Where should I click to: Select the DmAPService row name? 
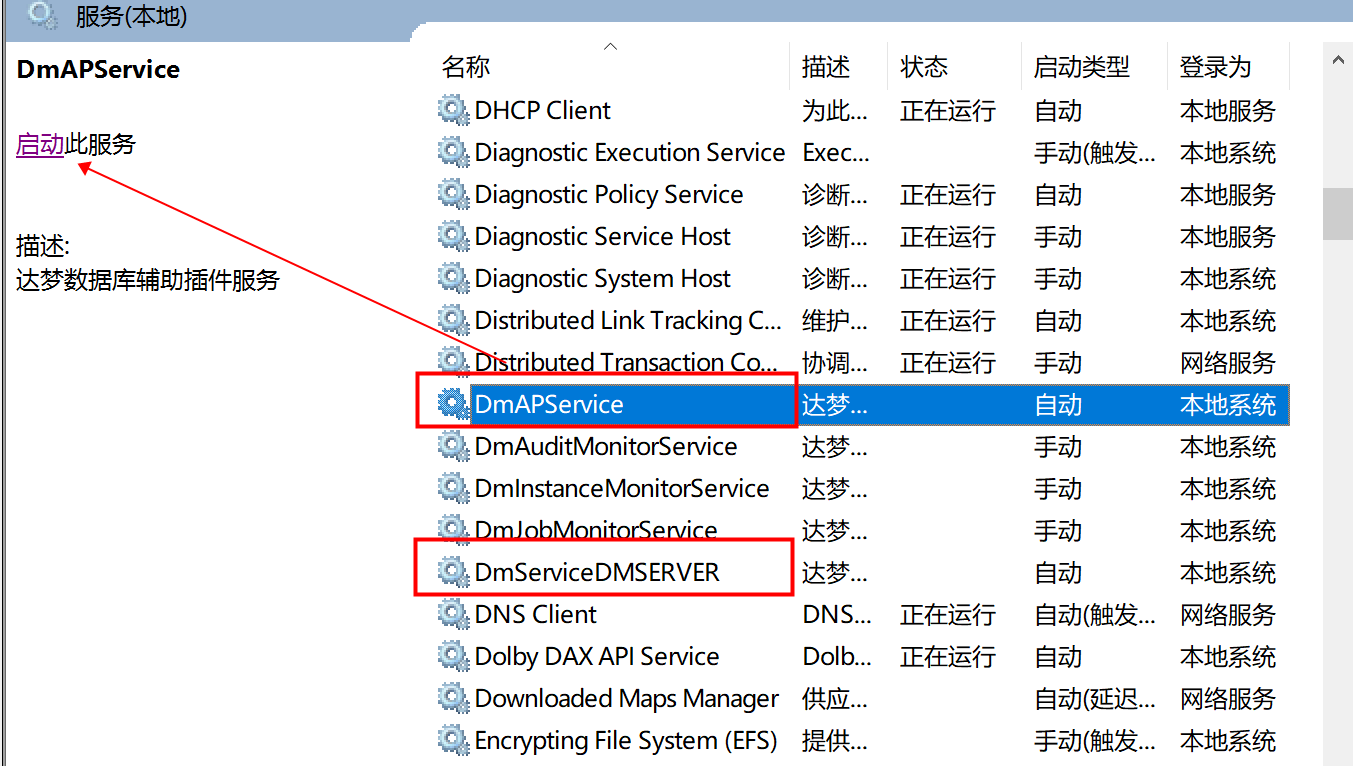pyautogui.click(x=549, y=404)
